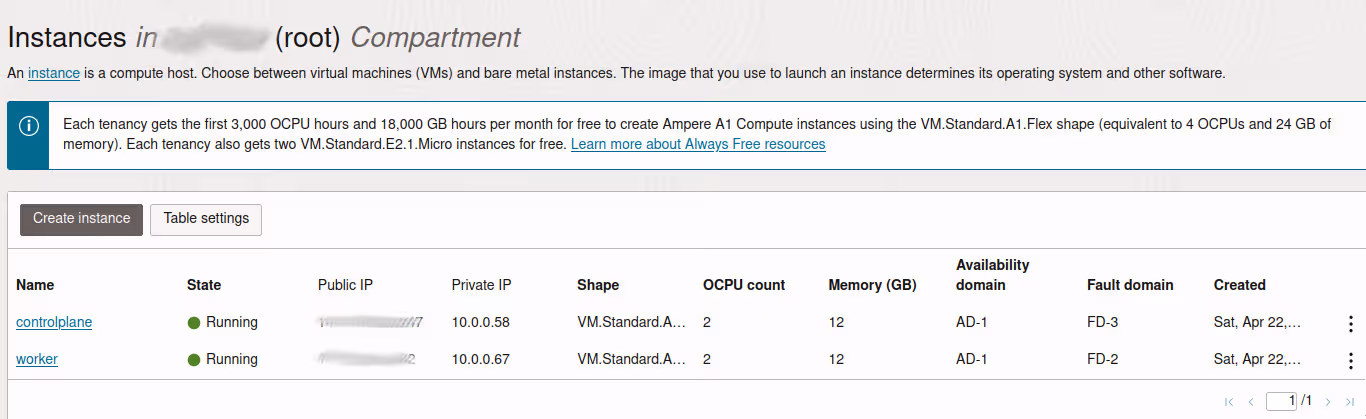The height and width of the screenshot is (419, 1366).
Task: Jump to last page of table
Action: [1349, 402]
